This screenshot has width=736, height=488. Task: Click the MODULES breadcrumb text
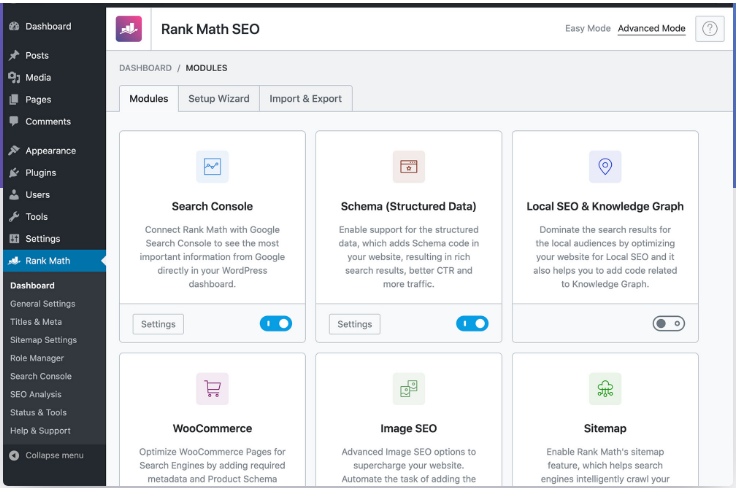point(207,68)
